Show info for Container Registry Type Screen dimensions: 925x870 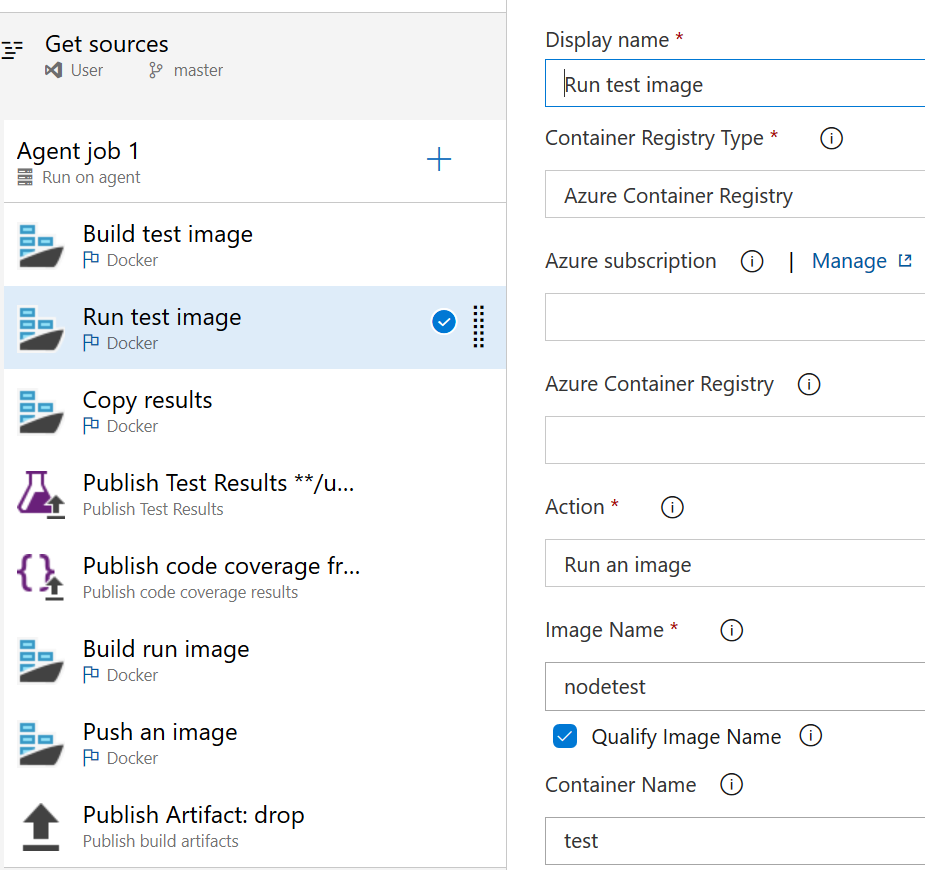[x=831, y=139]
